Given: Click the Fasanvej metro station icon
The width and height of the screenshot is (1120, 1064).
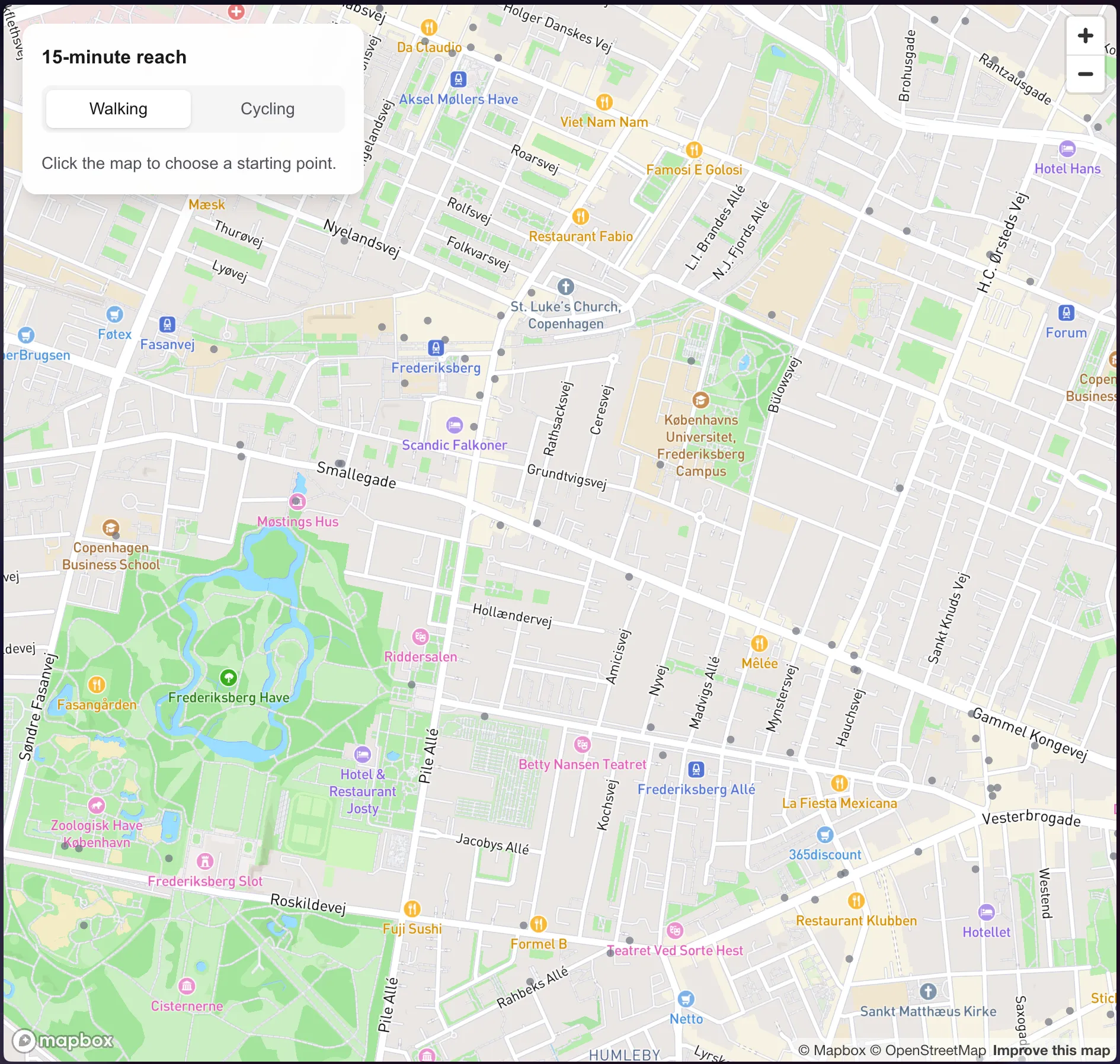Looking at the screenshot, I should tap(167, 325).
